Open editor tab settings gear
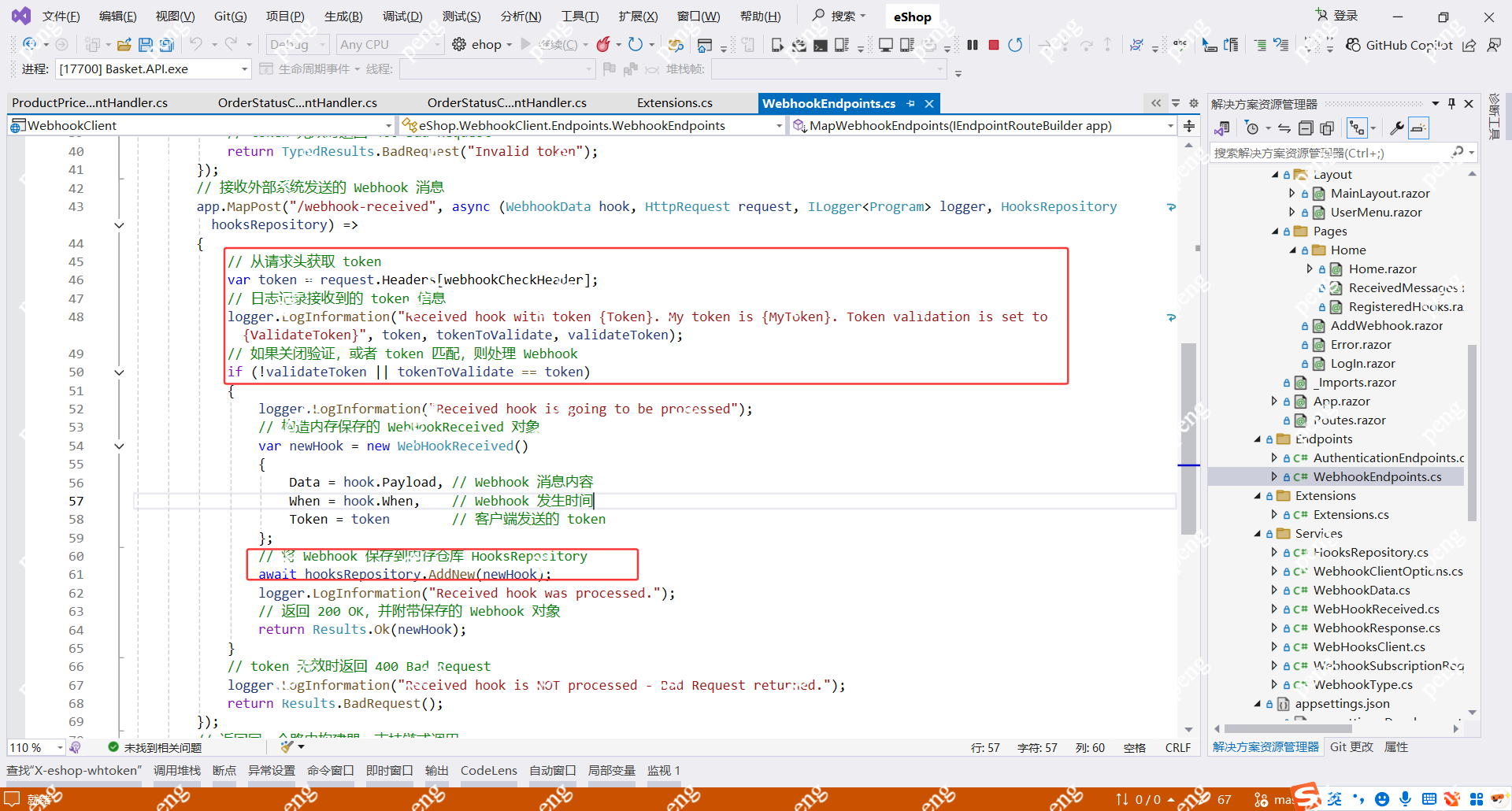The image size is (1512, 811). [1194, 103]
